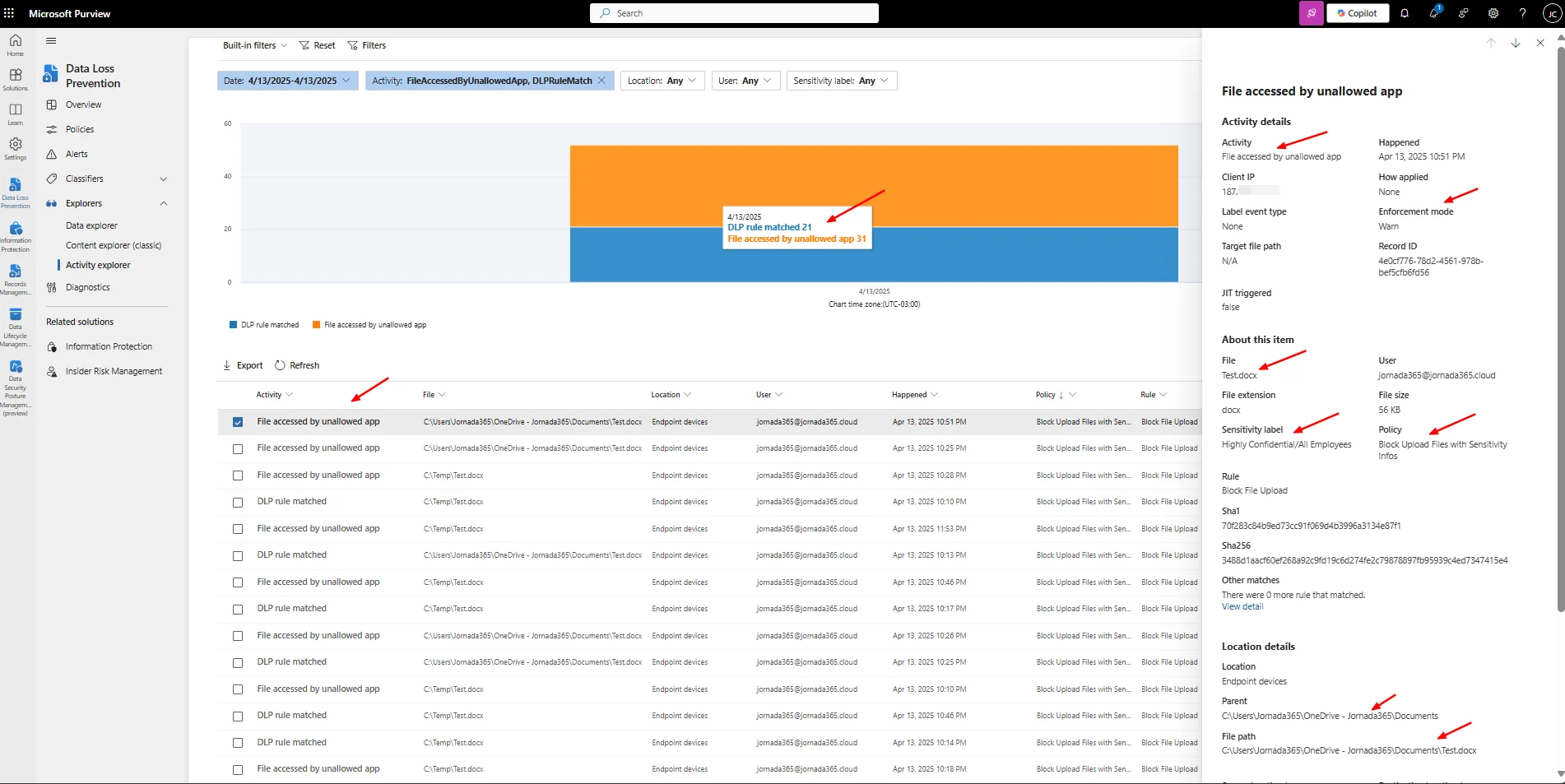Image resolution: width=1565 pixels, height=784 pixels.
Task: Click the top Search field
Action: [734, 13]
